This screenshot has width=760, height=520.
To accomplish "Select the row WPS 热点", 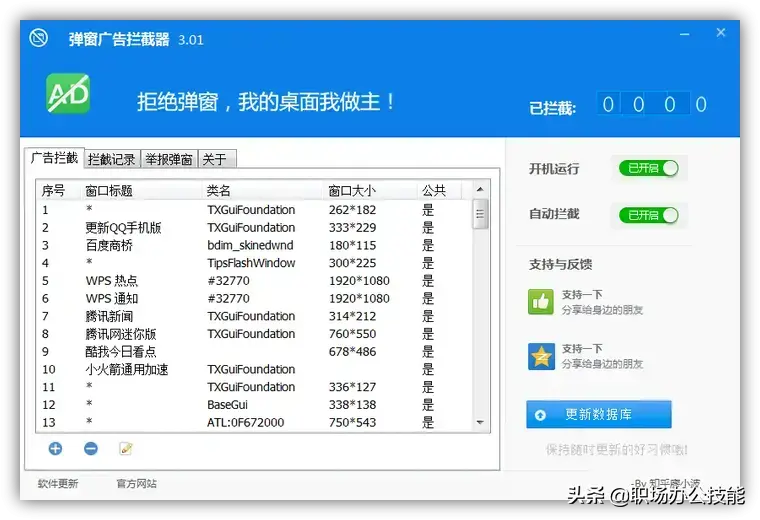I will tap(254, 281).
